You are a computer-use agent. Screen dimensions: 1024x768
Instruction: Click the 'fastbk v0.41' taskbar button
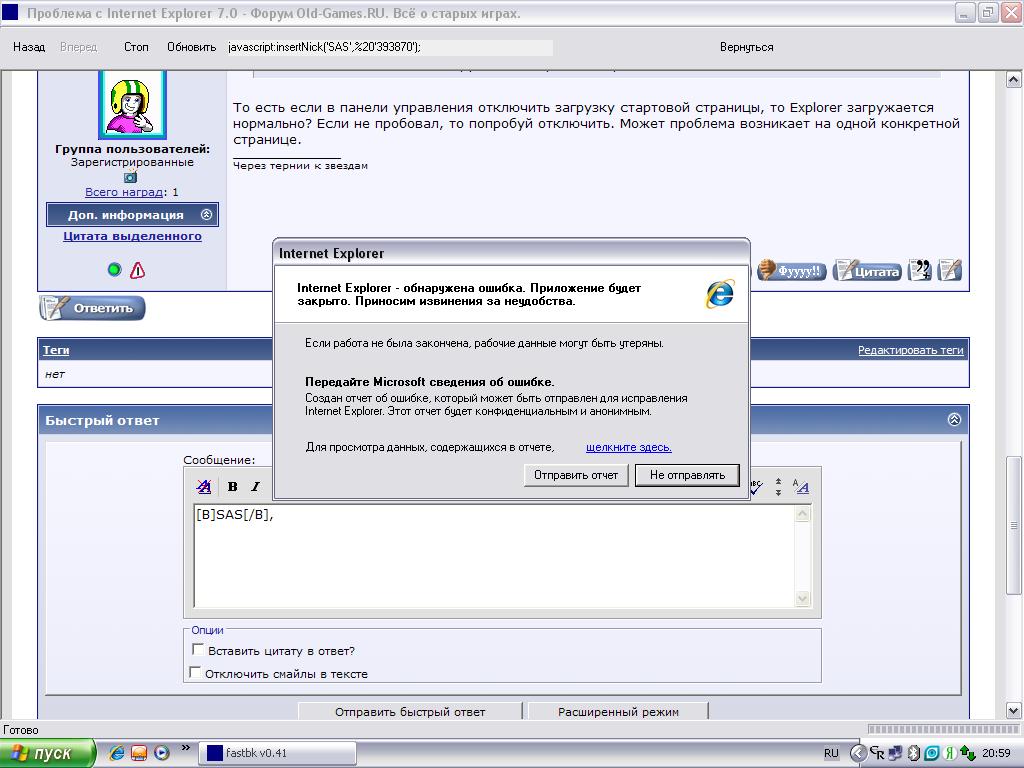(x=277, y=753)
